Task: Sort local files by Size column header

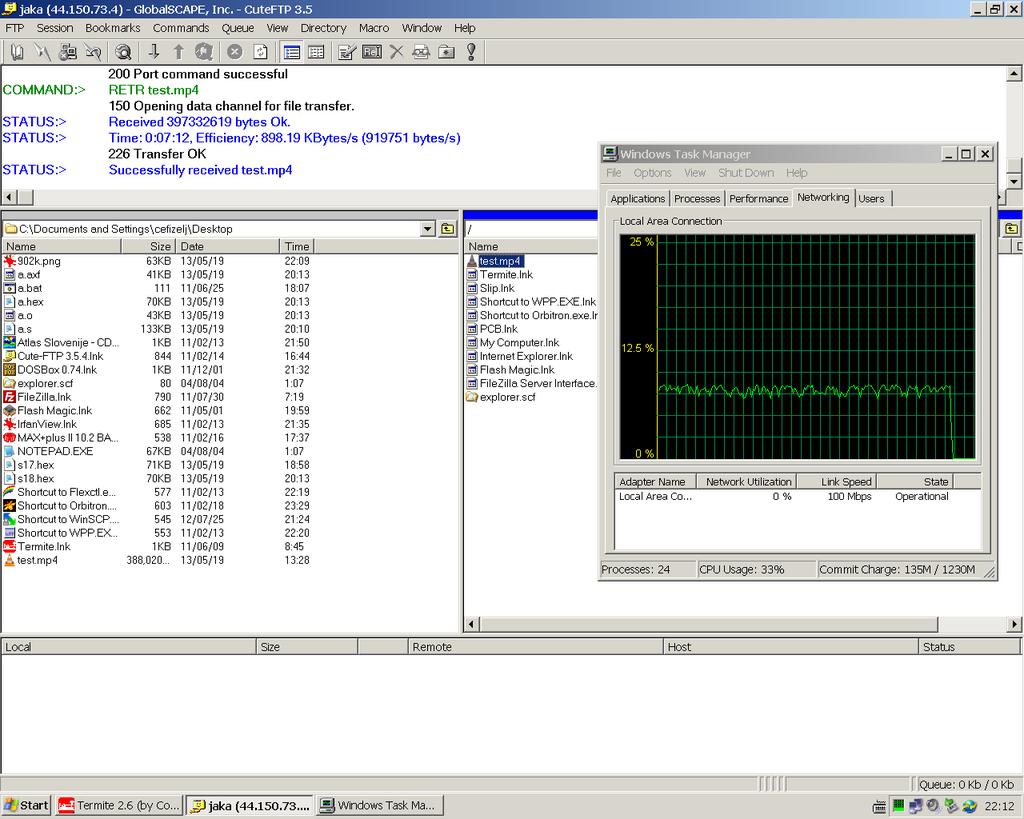Action: point(148,246)
